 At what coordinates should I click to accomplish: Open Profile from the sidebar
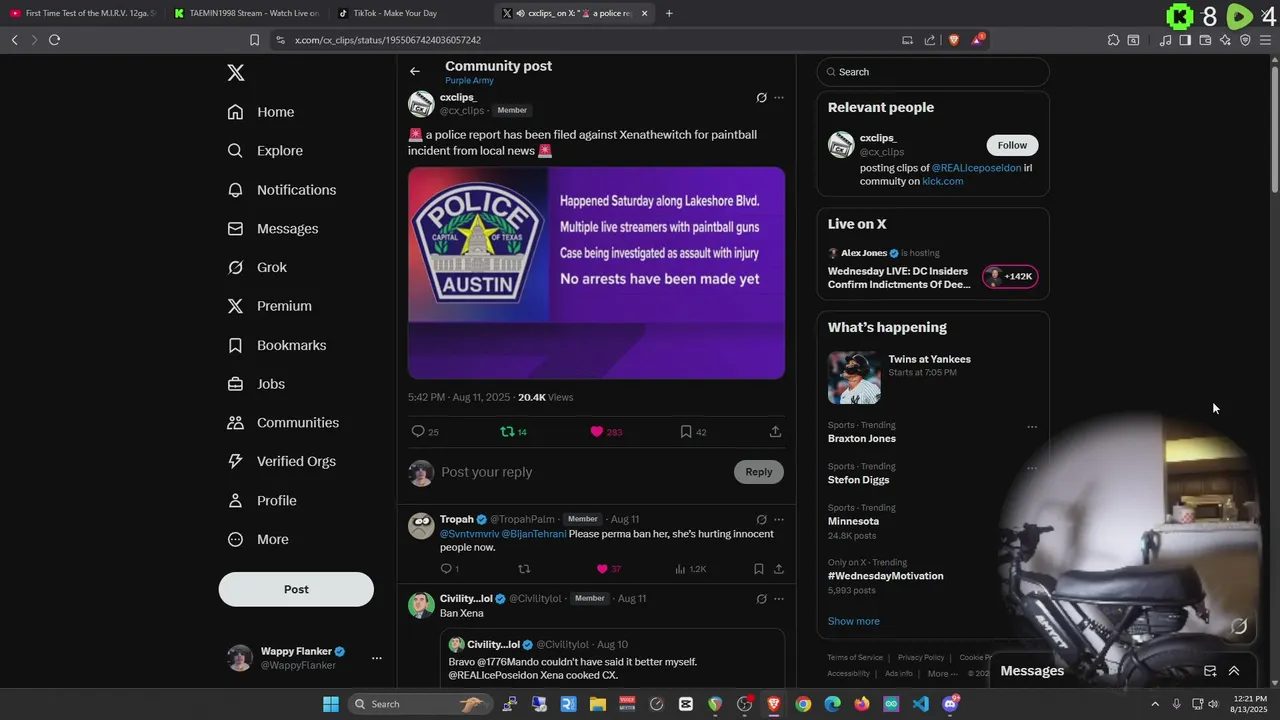(261, 500)
